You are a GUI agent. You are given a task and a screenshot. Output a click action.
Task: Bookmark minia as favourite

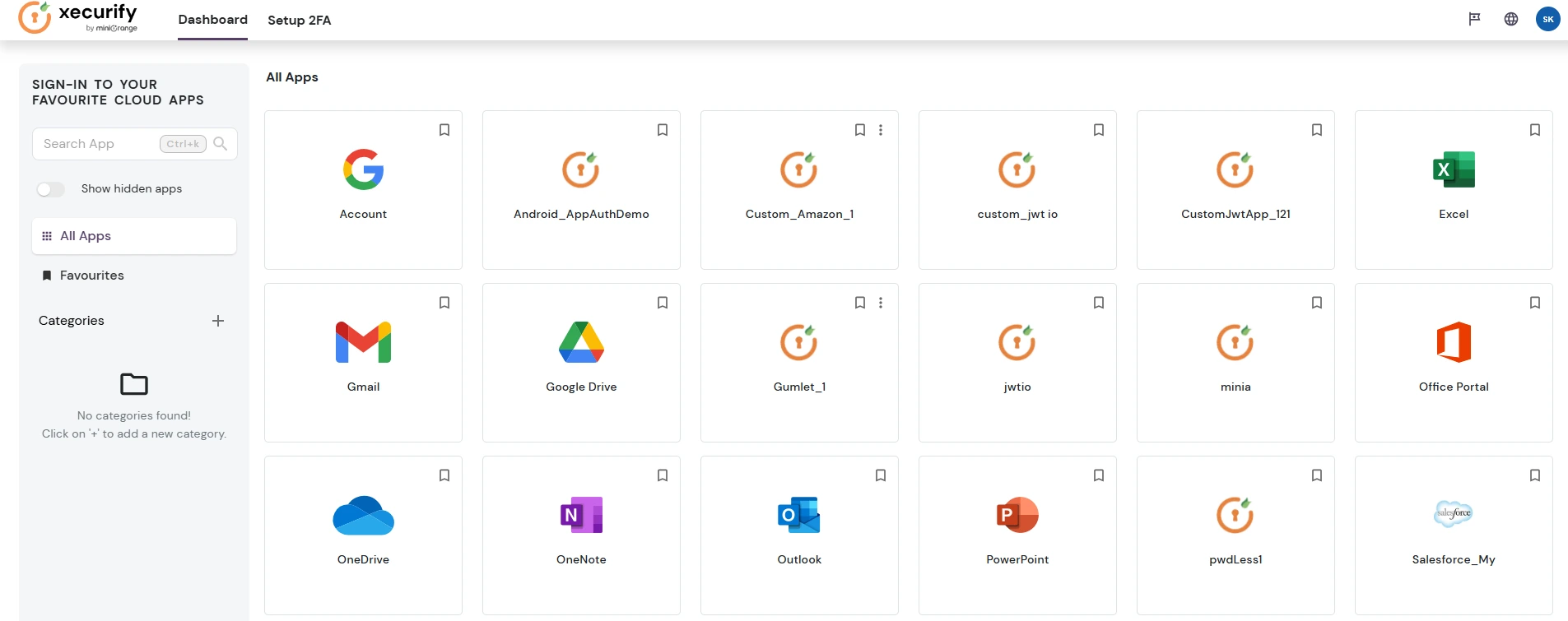[x=1317, y=303]
